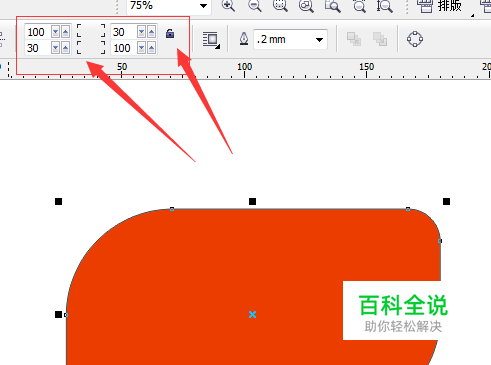The image size is (491, 365).
Task: Click the Zoom to Page icon
Action: point(333,6)
